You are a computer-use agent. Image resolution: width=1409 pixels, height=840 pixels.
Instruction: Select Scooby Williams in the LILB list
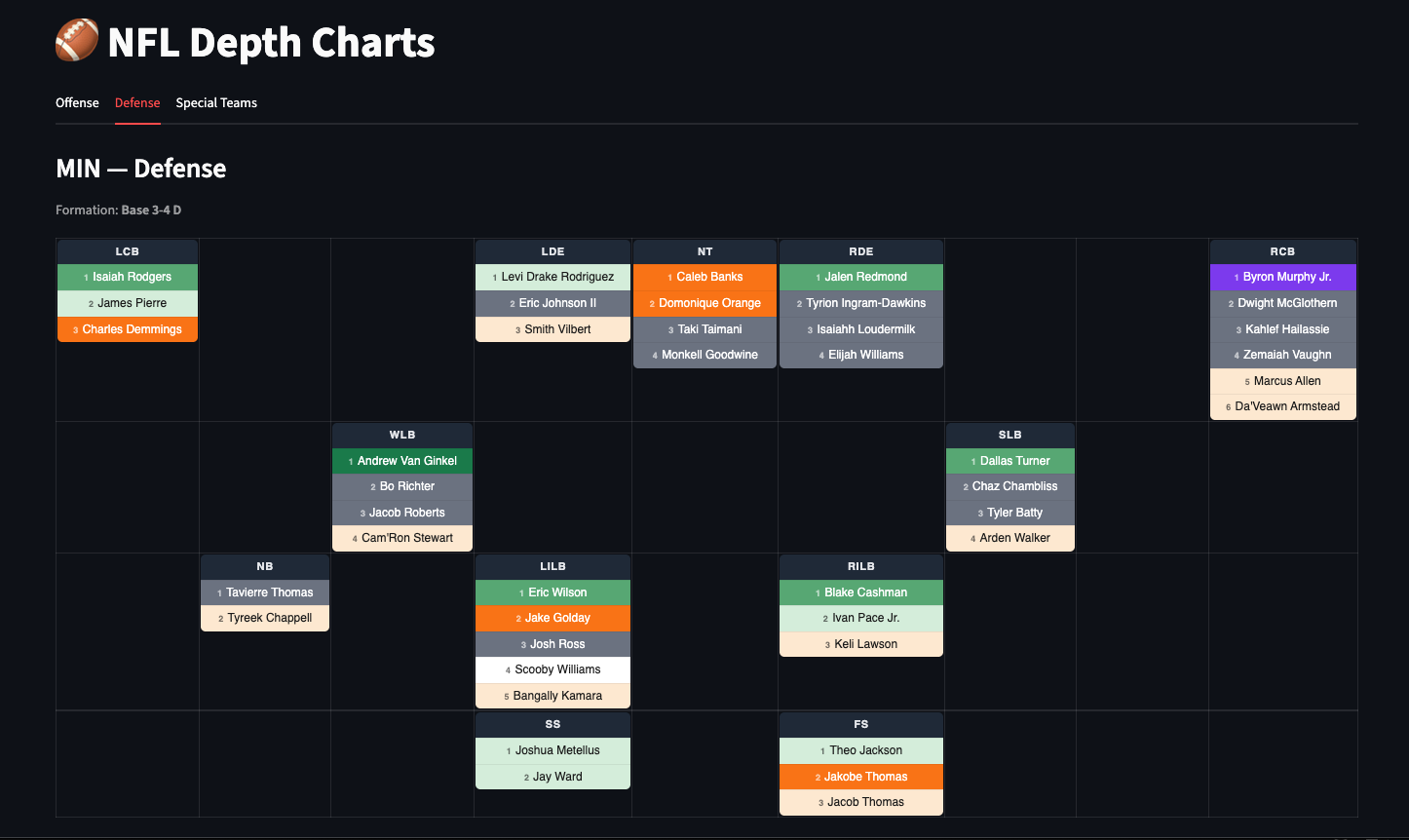pos(552,669)
